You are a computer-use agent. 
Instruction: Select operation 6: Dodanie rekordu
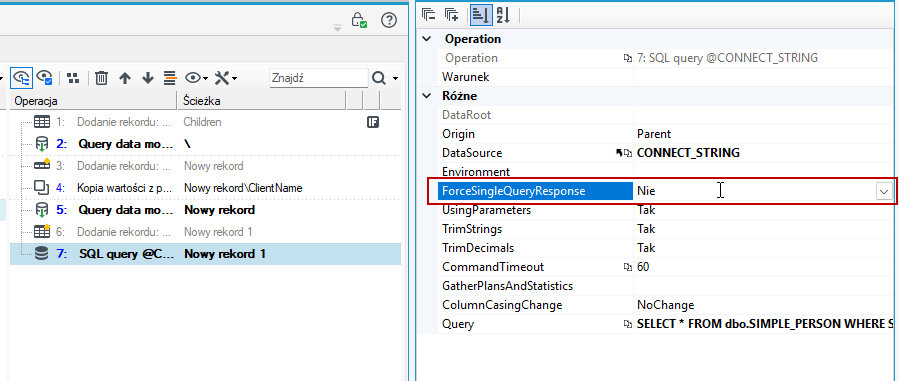point(205,231)
